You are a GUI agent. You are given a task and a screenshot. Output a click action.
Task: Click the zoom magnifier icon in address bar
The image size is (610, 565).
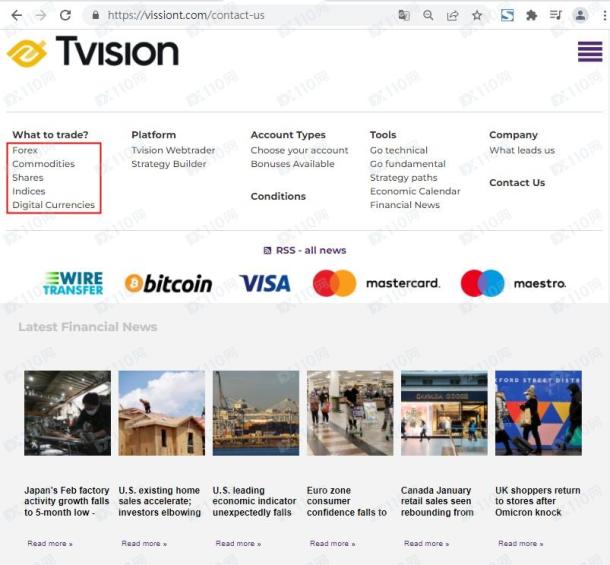(x=428, y=16)
